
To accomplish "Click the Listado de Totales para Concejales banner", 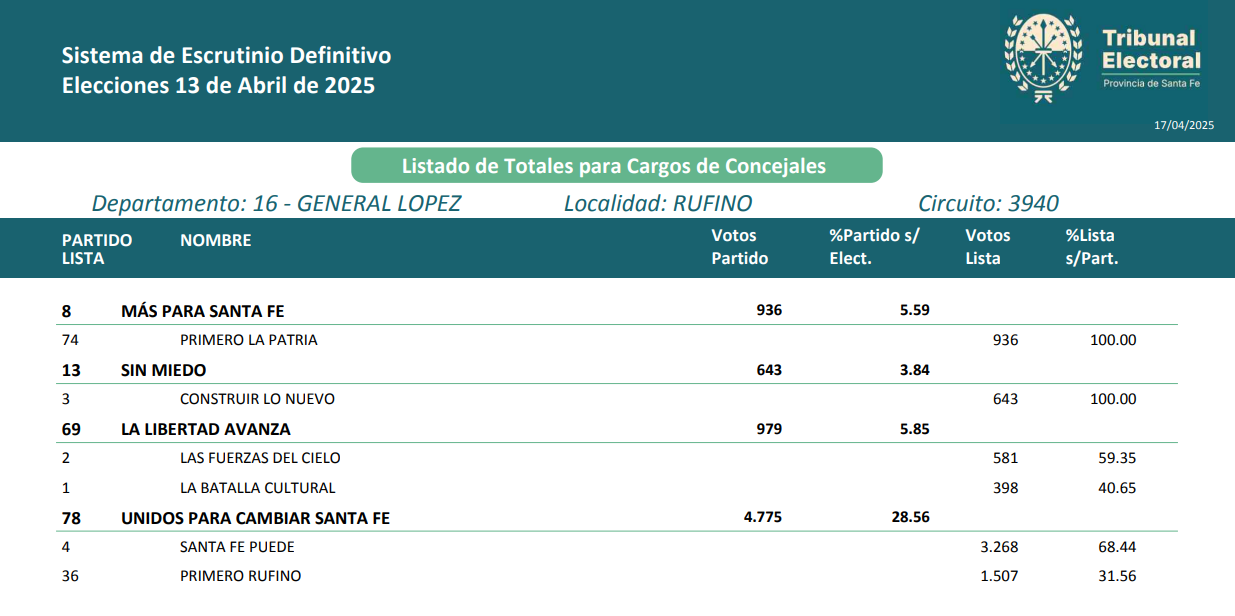I will click(616, 166).
